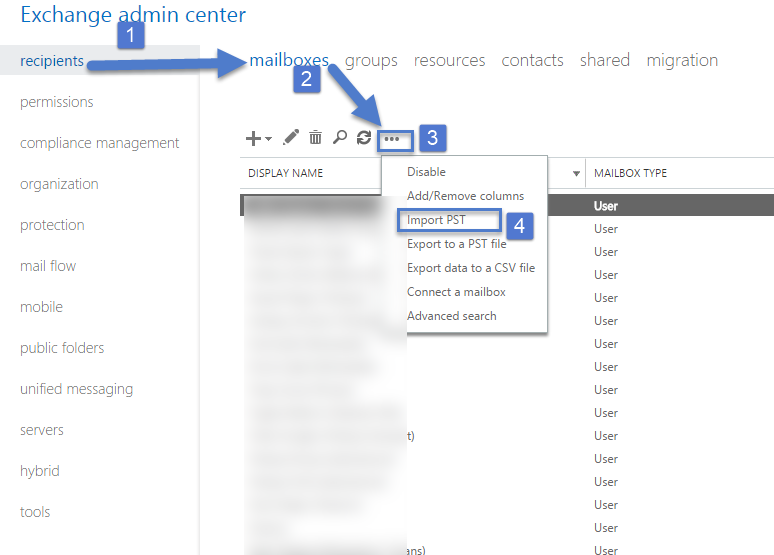
Task: Select recipients in the left navigation
Action: 52,61
